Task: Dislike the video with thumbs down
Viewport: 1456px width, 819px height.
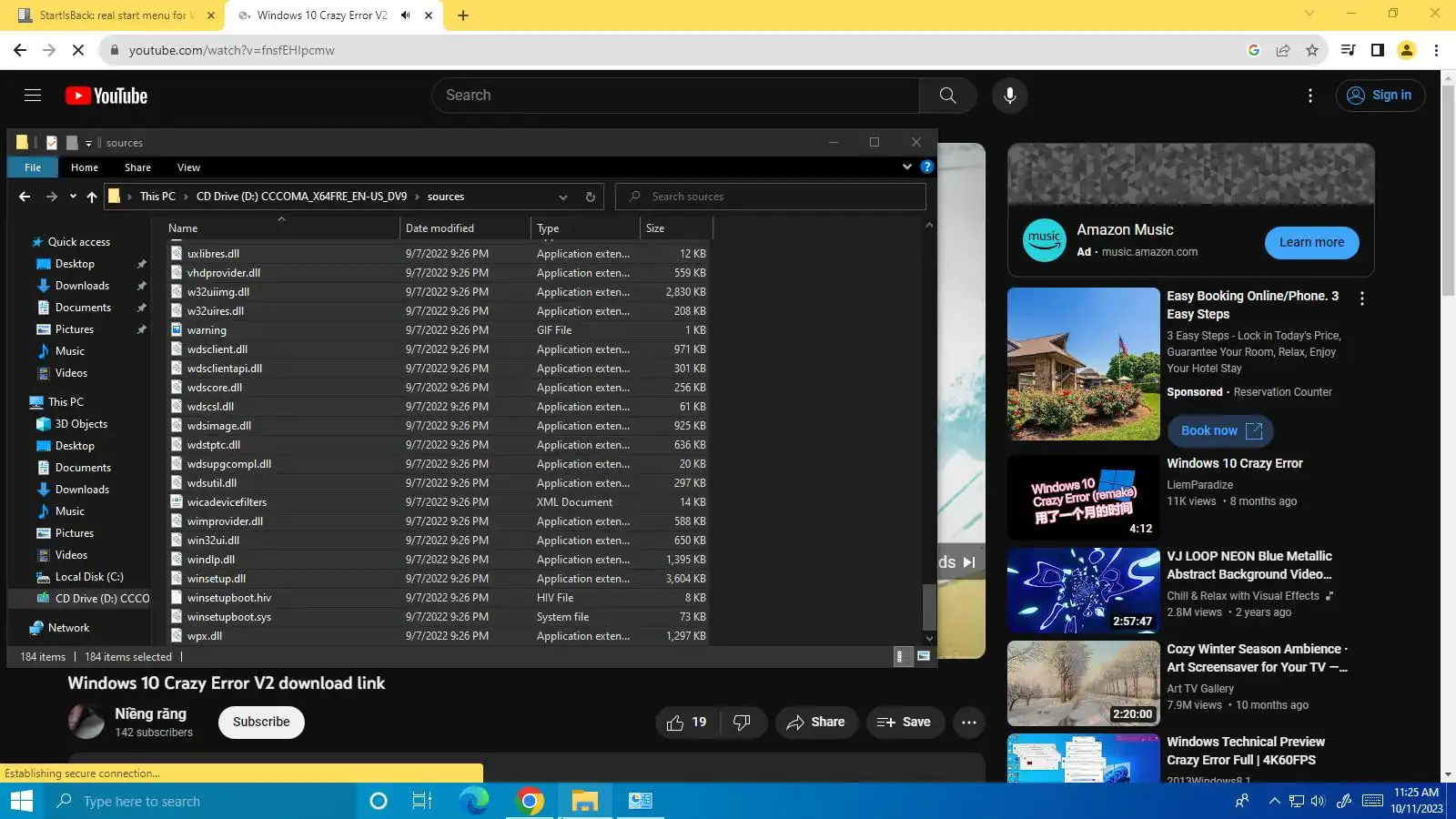Action: (x=742, y=723)
